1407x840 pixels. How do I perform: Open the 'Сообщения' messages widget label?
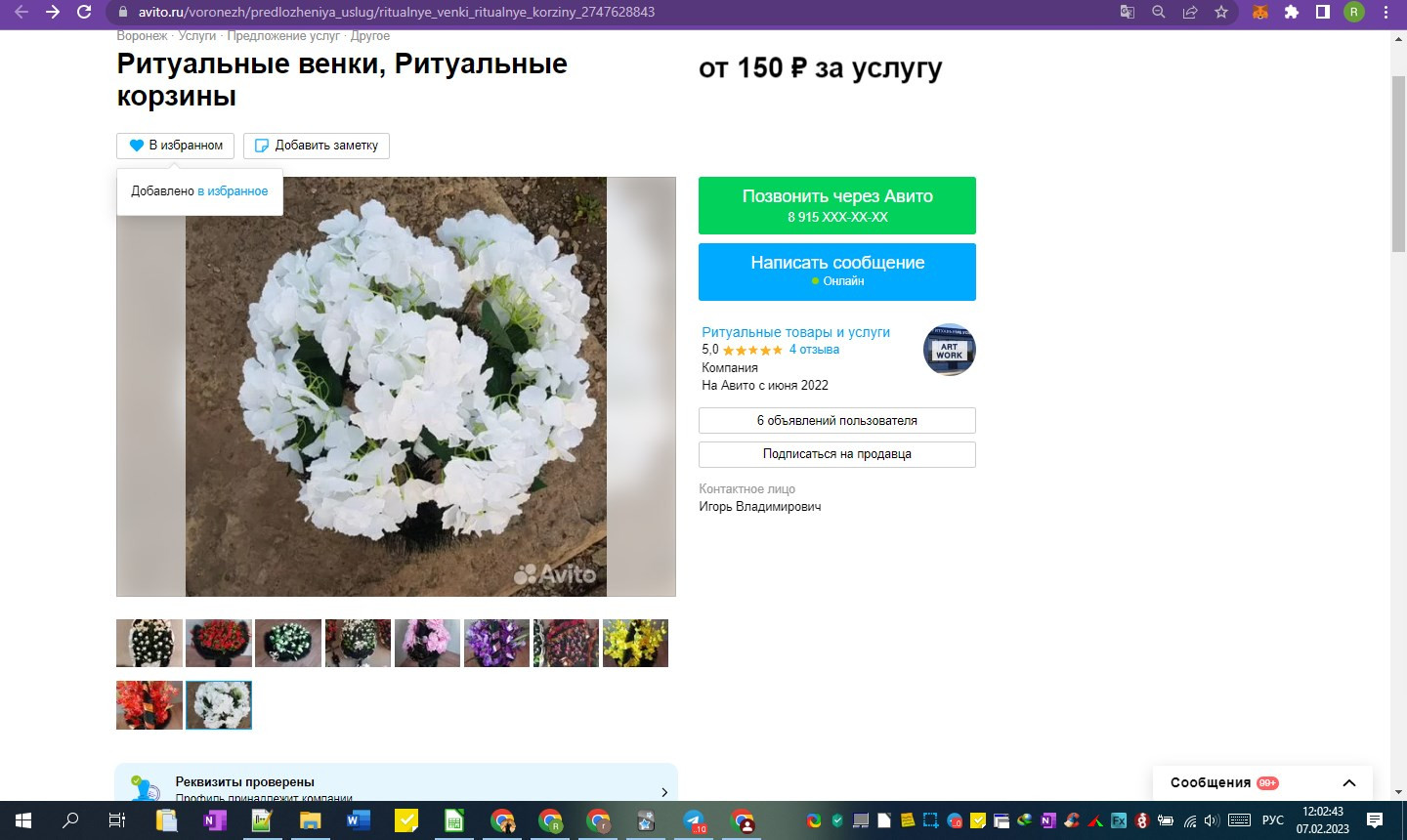[1211, 783]
